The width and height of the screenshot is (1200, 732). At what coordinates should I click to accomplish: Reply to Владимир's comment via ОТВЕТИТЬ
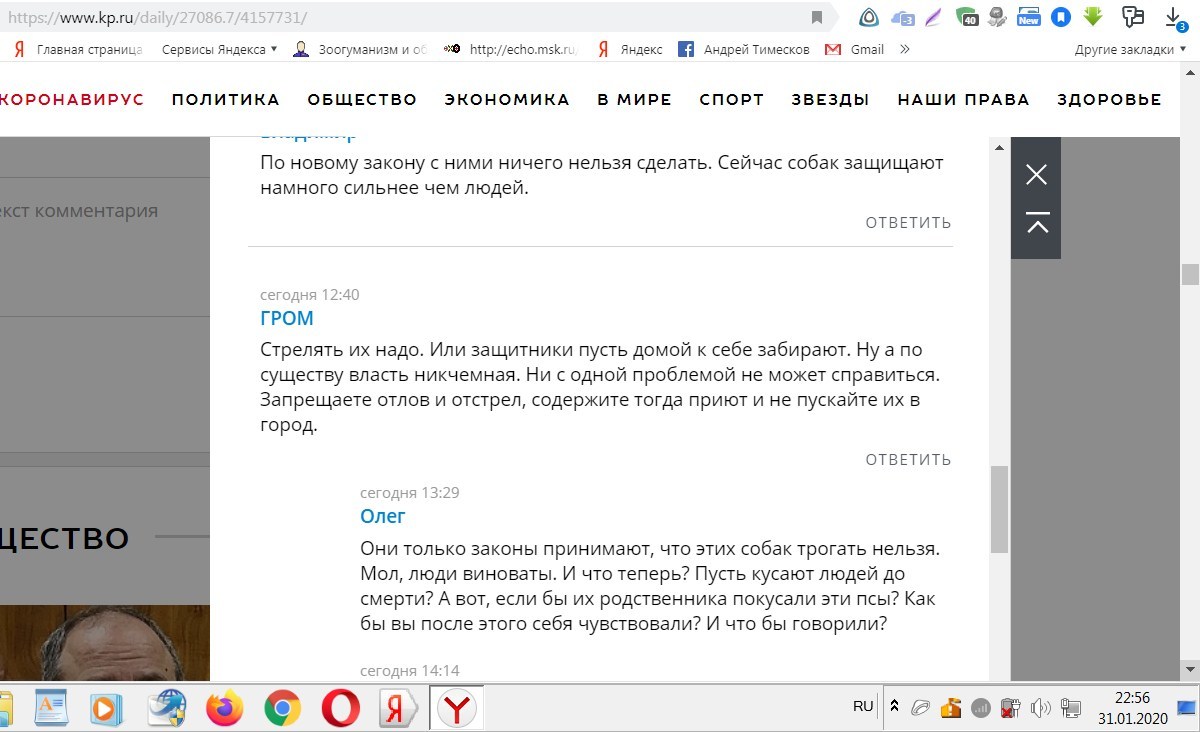pyautogui.click(x=908, y=222)
